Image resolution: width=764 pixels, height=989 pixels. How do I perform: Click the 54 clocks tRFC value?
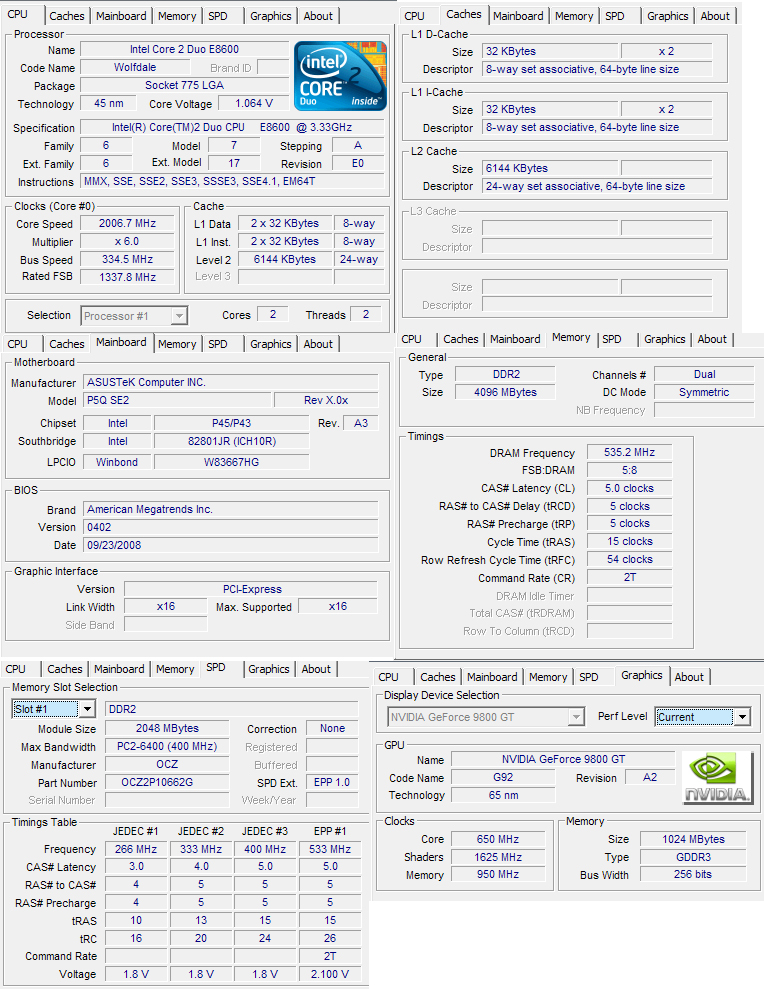[x=630, y=559]
